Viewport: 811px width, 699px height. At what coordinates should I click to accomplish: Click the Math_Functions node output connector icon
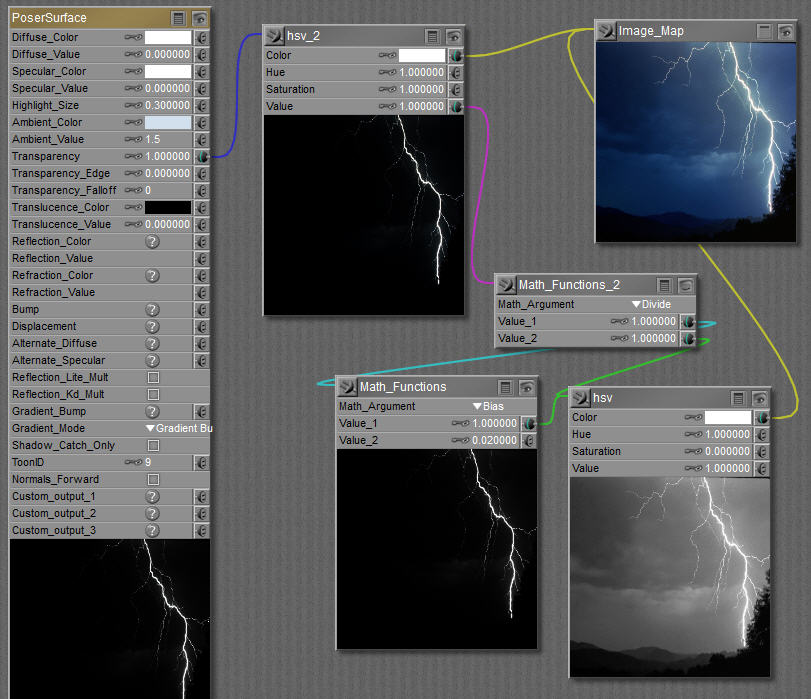coord(348,387)
